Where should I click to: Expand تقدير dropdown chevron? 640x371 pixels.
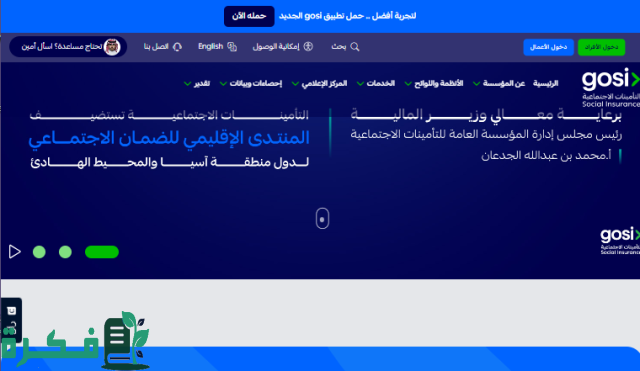click(187, 84)
